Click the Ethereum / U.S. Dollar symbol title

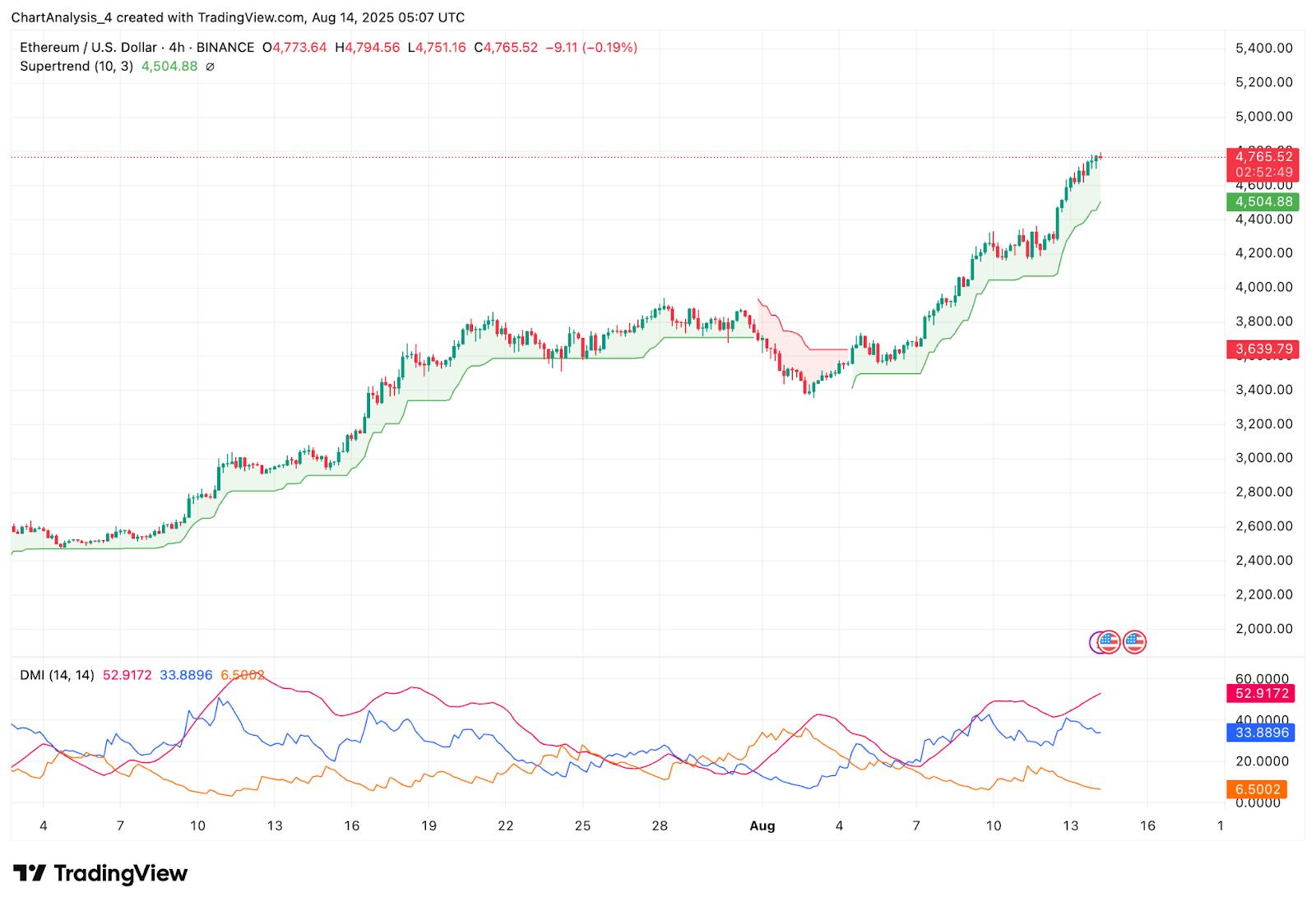point(88,48)
